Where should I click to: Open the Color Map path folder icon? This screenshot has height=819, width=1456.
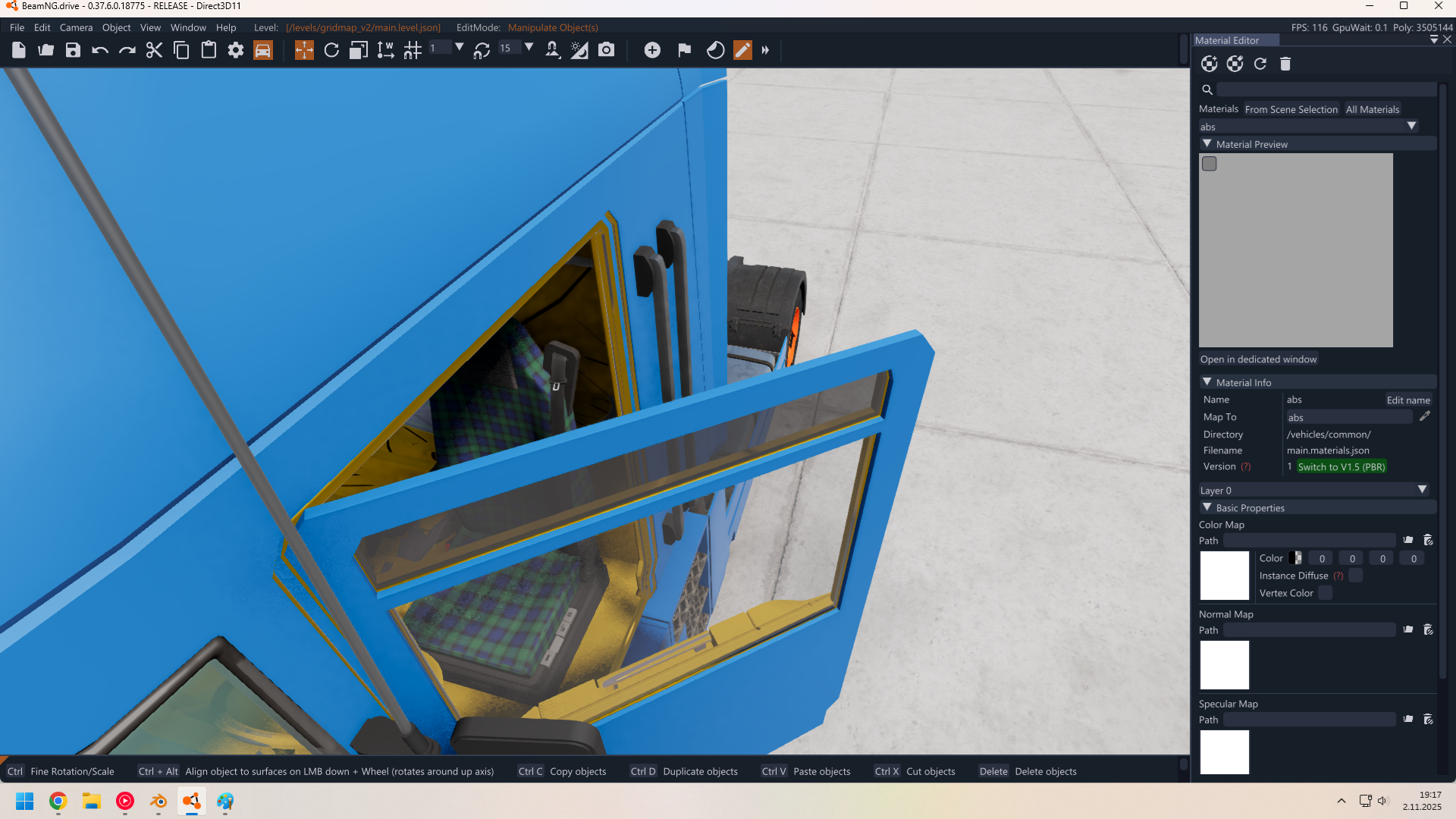click(x=1408, y=540)
